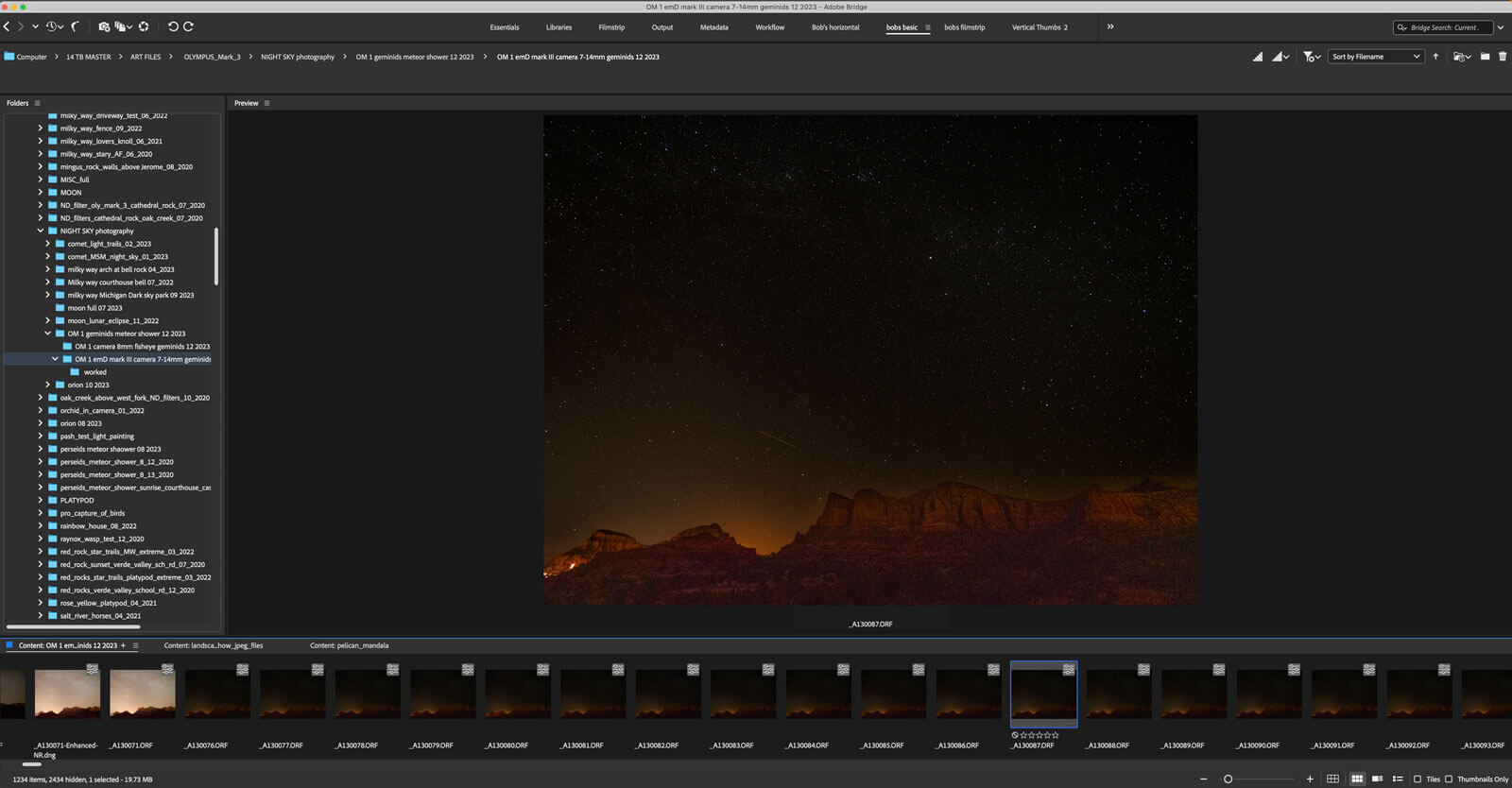
Task: Click the Delete trash can icon
Action: [x=1503, y=57]
